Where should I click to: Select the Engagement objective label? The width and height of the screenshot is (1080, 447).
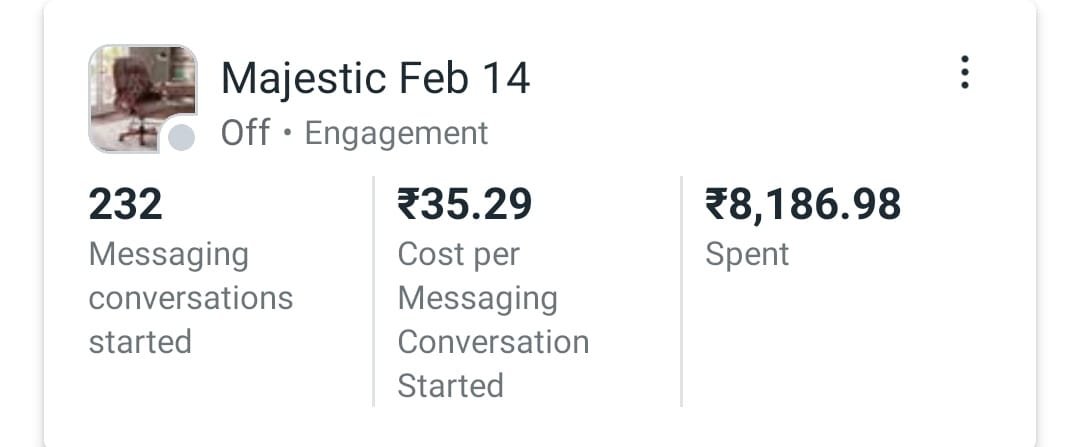396,133
